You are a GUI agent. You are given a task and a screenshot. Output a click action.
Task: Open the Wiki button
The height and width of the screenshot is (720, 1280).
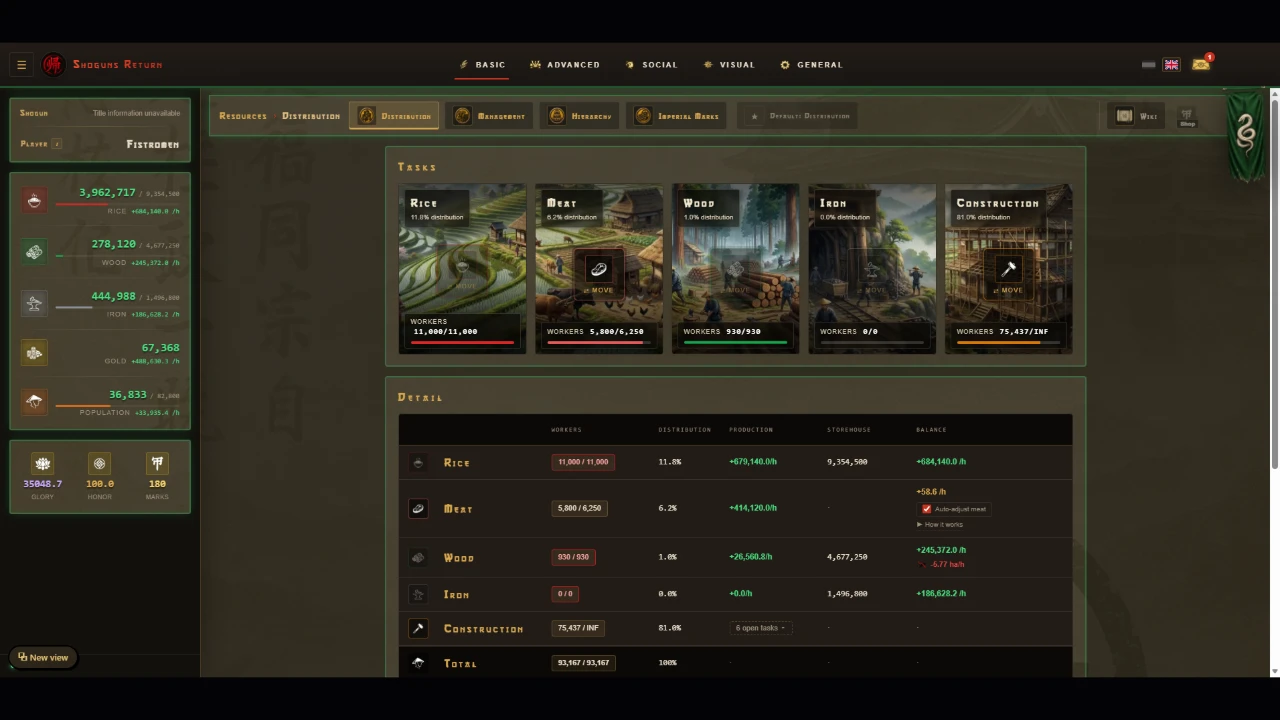coord(1136,116)
